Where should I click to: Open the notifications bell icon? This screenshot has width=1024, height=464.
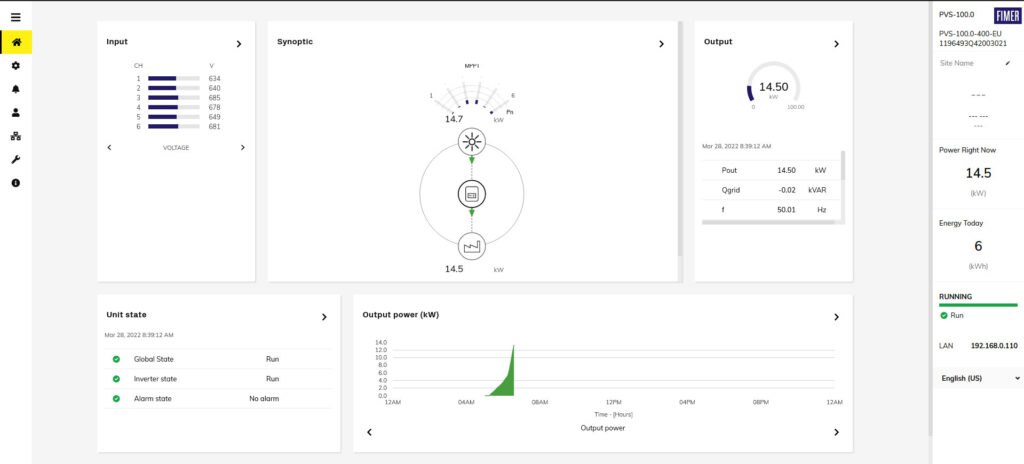click(x=16, y=89)
